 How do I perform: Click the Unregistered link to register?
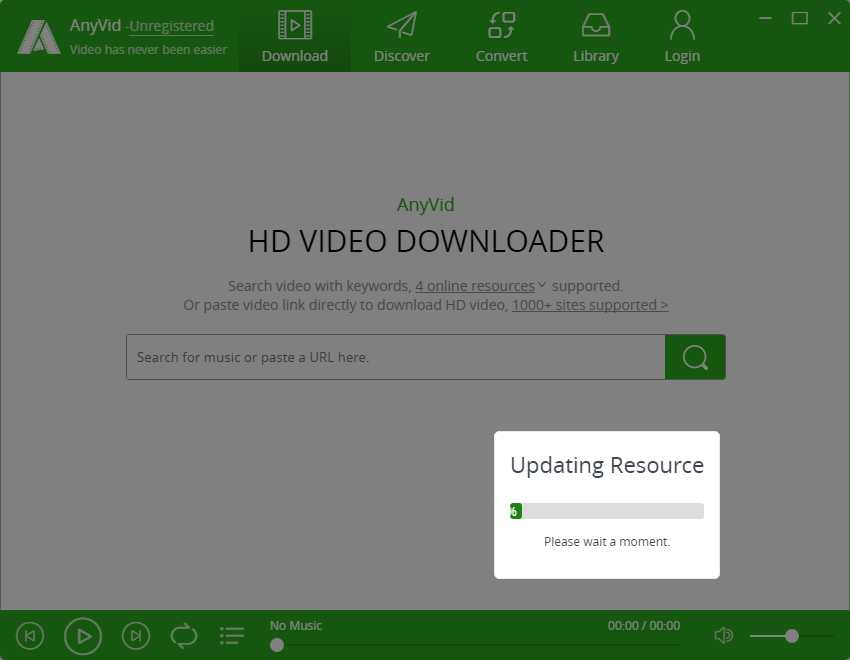[170, 26]
